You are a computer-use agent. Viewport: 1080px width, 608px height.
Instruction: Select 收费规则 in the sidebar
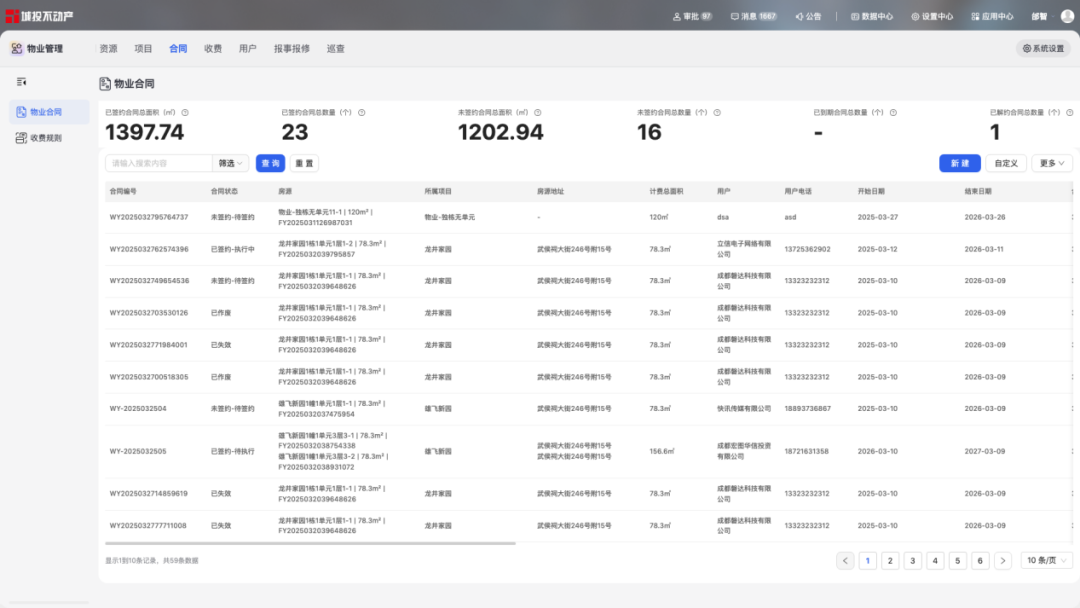pyautogui.click(x=46, y=138)
